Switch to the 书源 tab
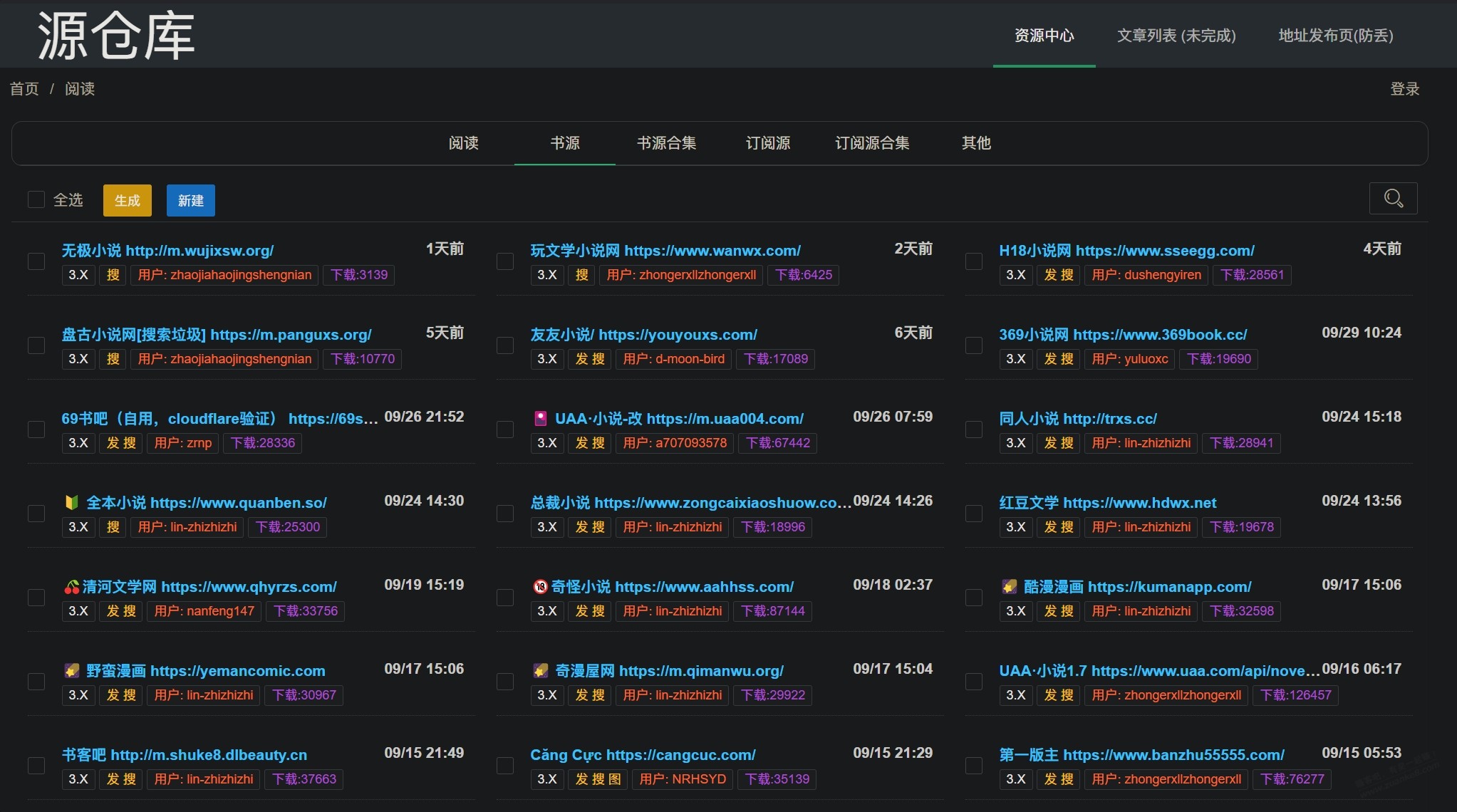Screen dimensions: 1457x812 (565, 142)
